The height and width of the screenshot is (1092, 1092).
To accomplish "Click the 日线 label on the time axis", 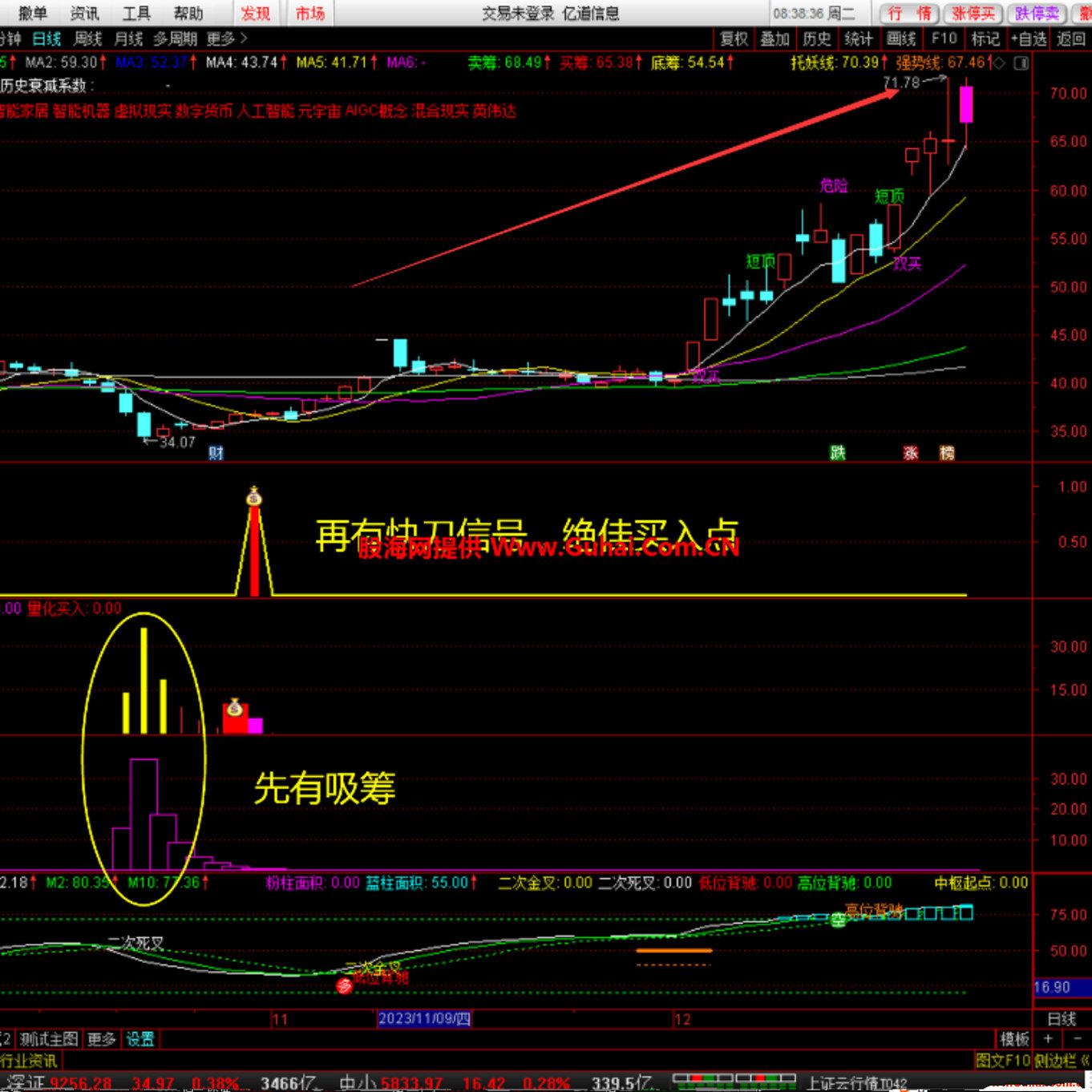I will coord(1062,1018).
